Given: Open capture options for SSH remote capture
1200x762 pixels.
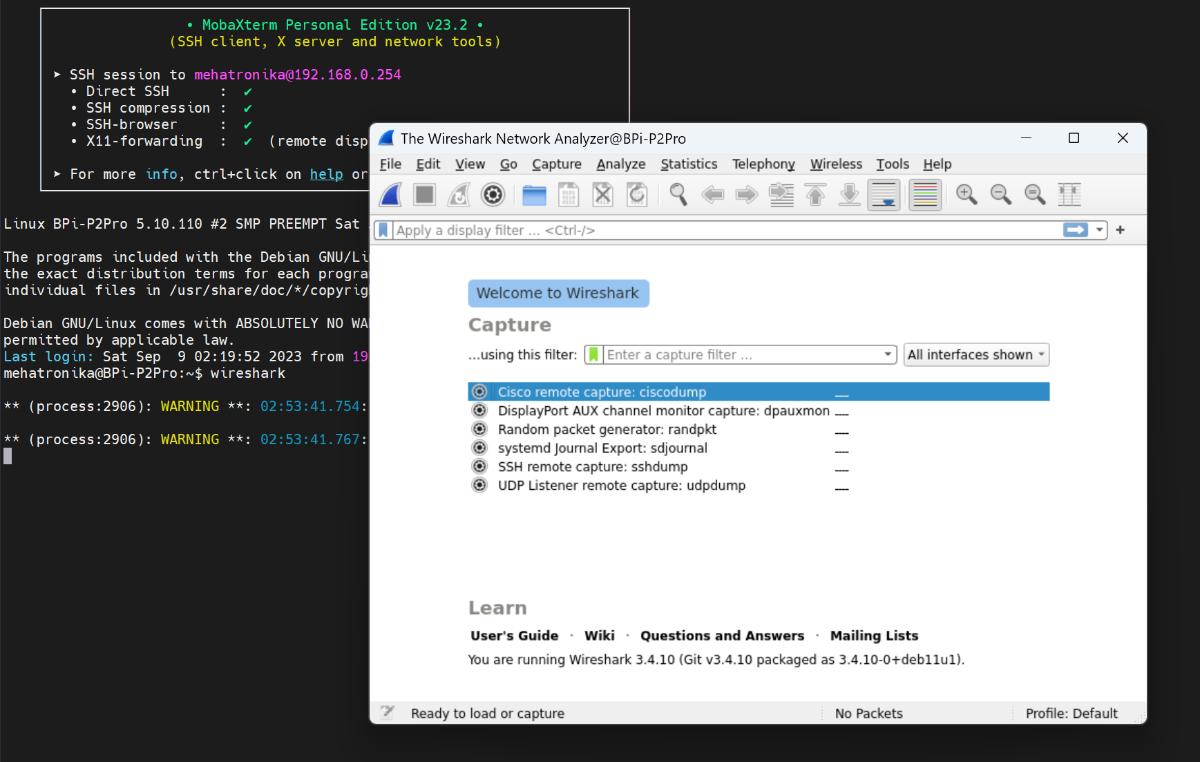Looking at the screenshot, I should (x=479, y=467).
